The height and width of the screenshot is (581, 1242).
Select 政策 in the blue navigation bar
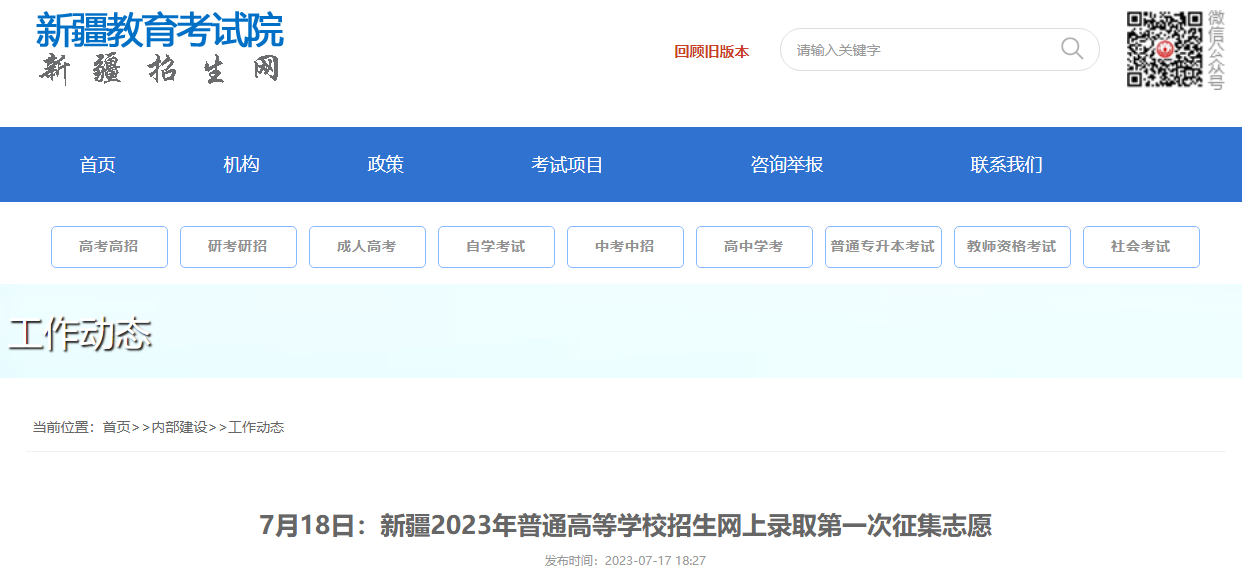coord(386,165)
